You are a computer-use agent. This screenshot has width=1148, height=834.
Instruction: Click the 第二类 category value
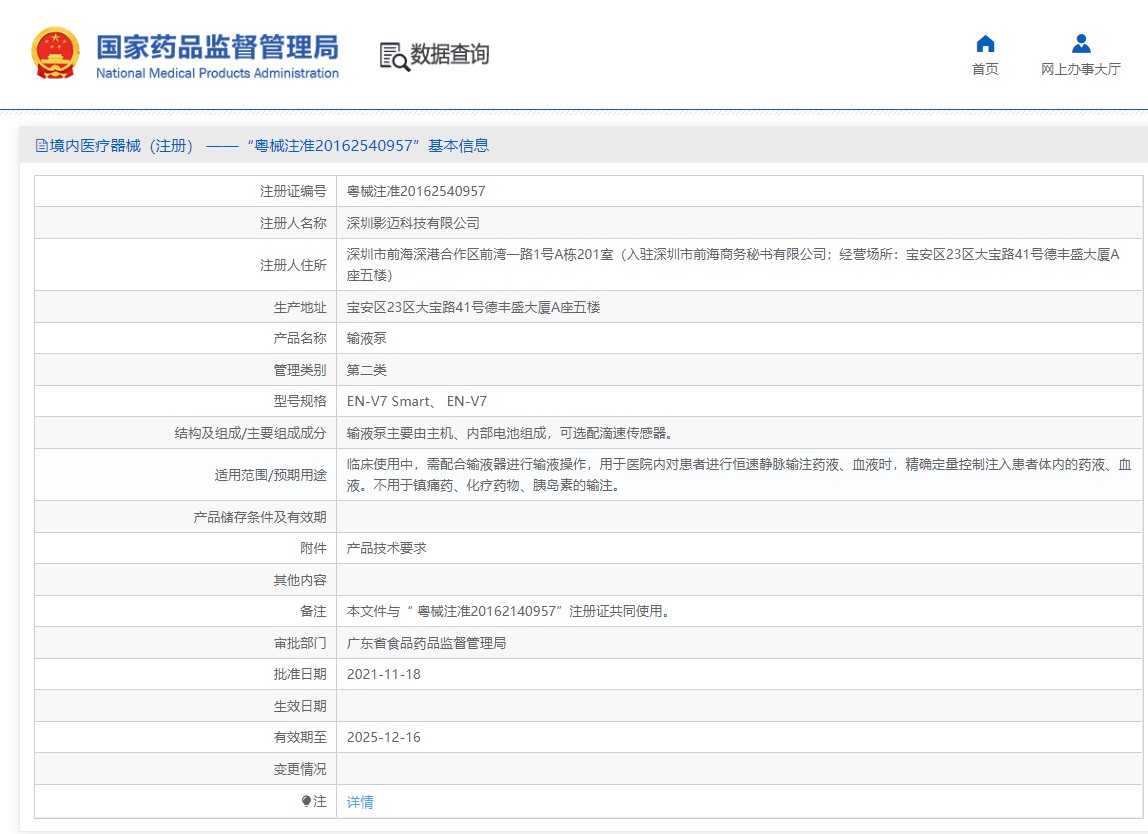tap(366, 370)
